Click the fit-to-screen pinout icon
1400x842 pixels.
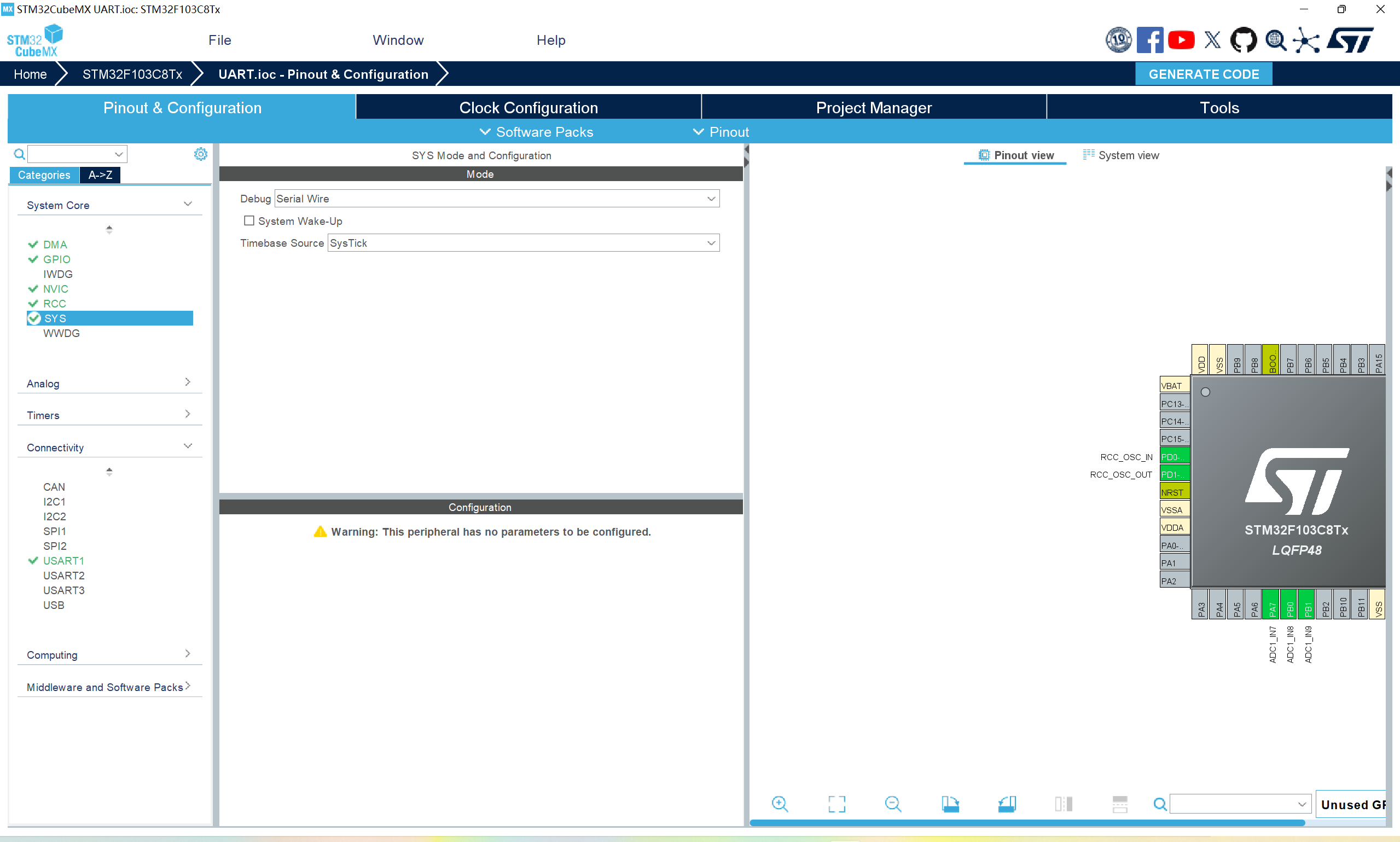pos(836,803)
